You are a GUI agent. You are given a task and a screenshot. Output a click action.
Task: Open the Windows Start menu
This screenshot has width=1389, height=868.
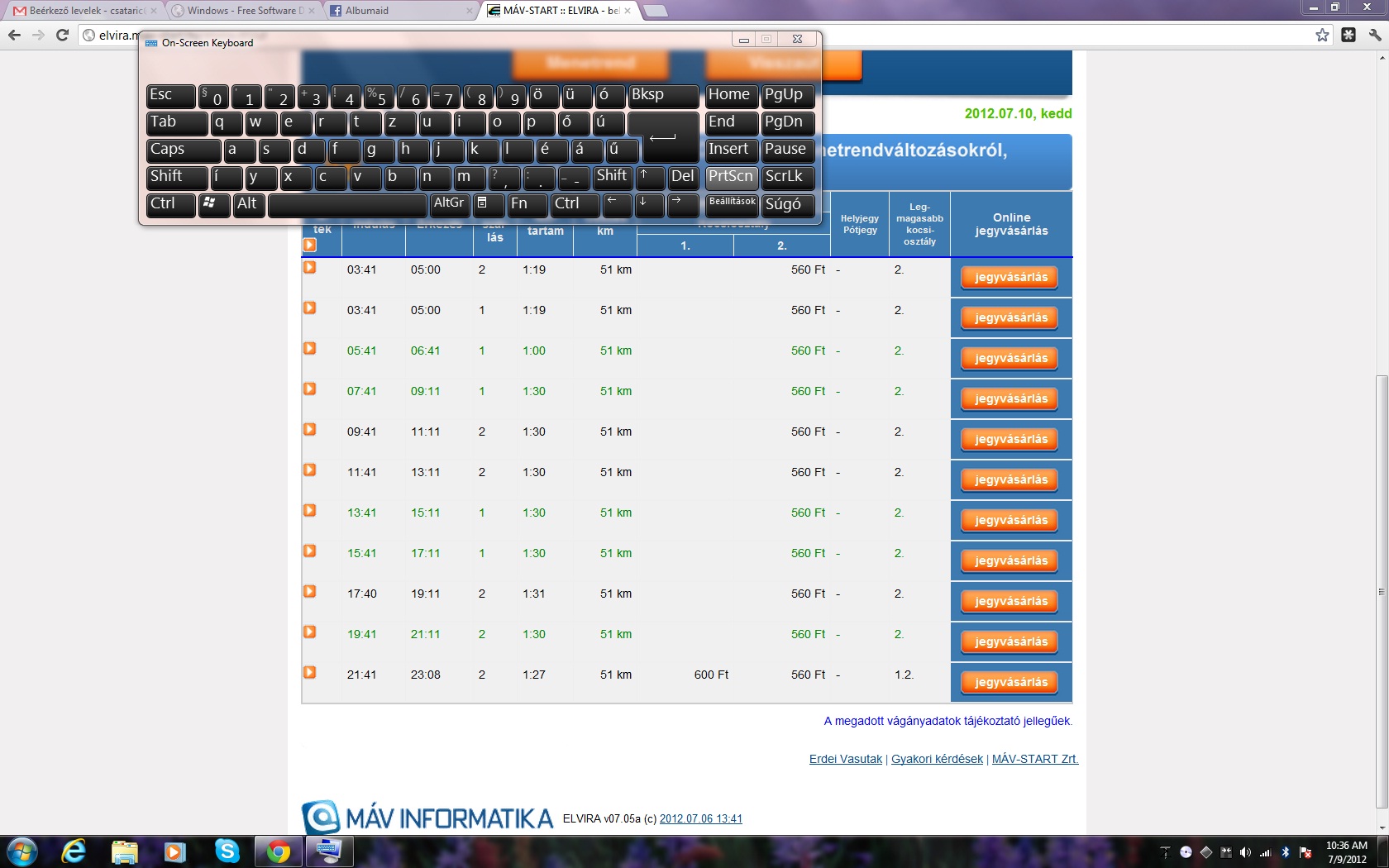[x=21, y=851]
